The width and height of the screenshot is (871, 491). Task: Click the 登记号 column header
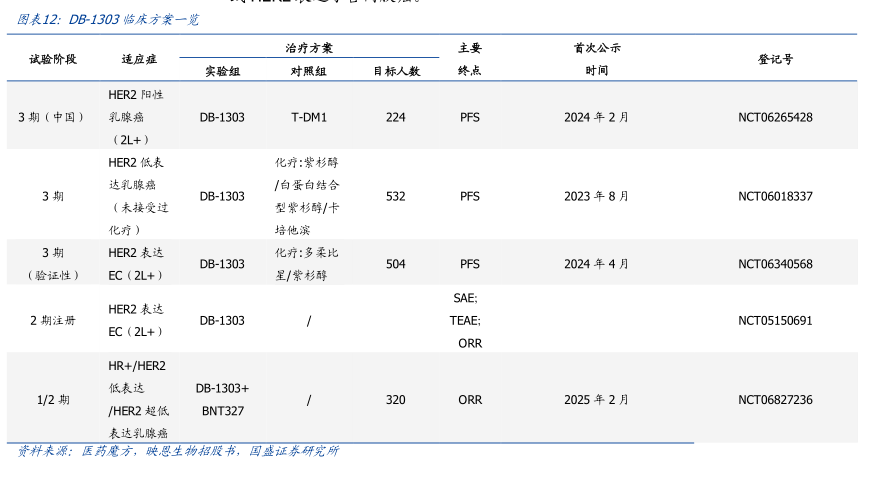775,59
